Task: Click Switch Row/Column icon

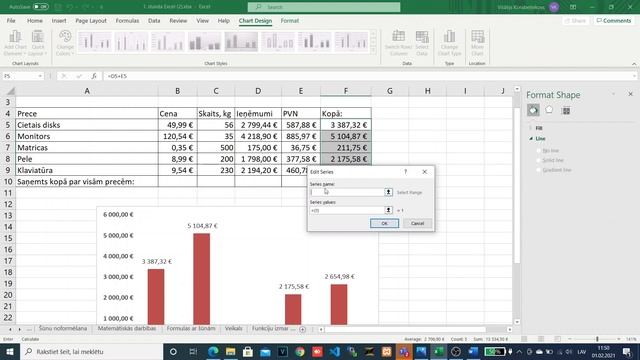Action: tap(398, 42)
